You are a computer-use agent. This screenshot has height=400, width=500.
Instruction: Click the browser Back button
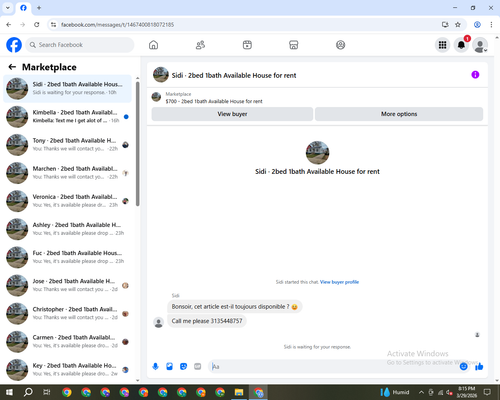tap(9, 25)
